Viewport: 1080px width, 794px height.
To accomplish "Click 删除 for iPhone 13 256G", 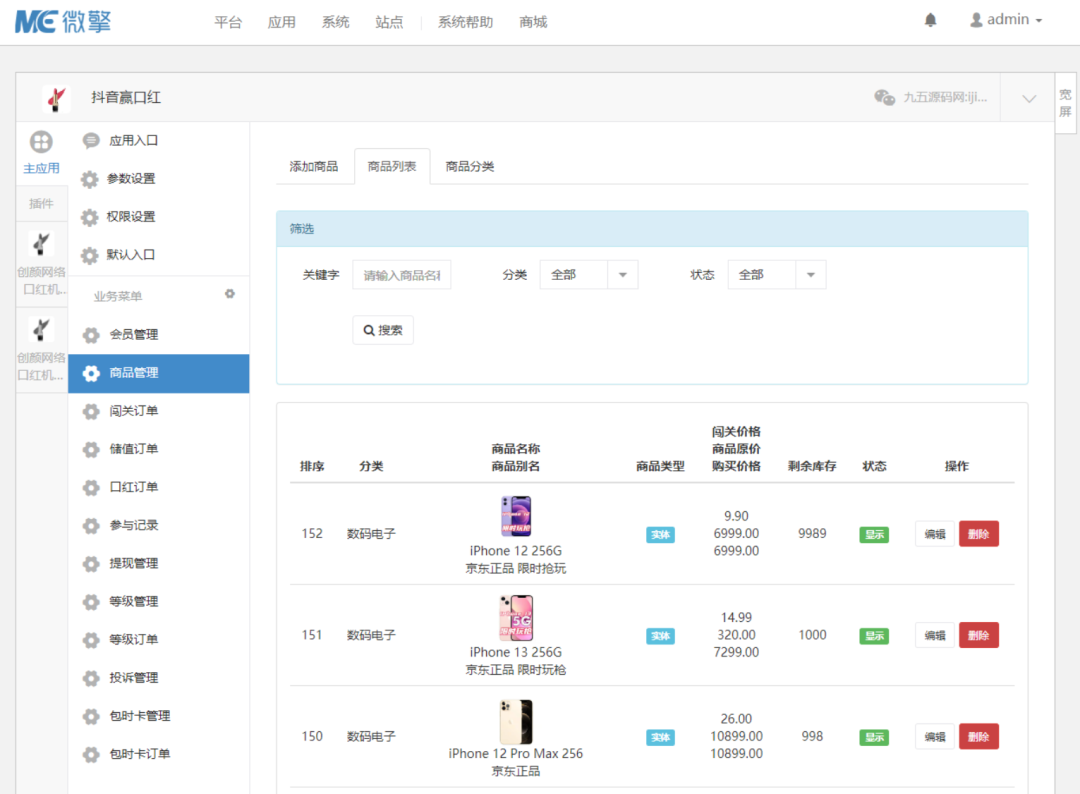I will 979,636.
